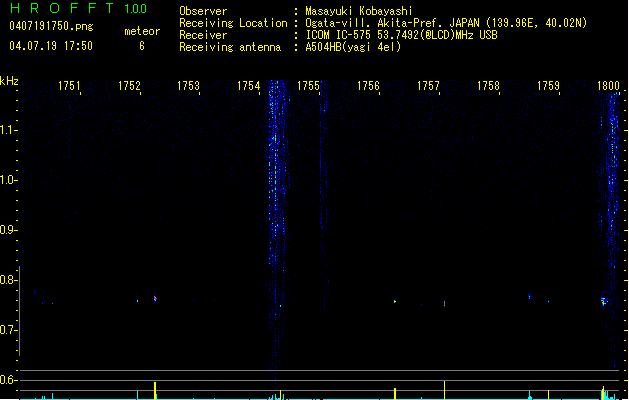Viewport: 629px width, 400px height.
Task: Click the 'Receiver' field label
Action: 203,35
